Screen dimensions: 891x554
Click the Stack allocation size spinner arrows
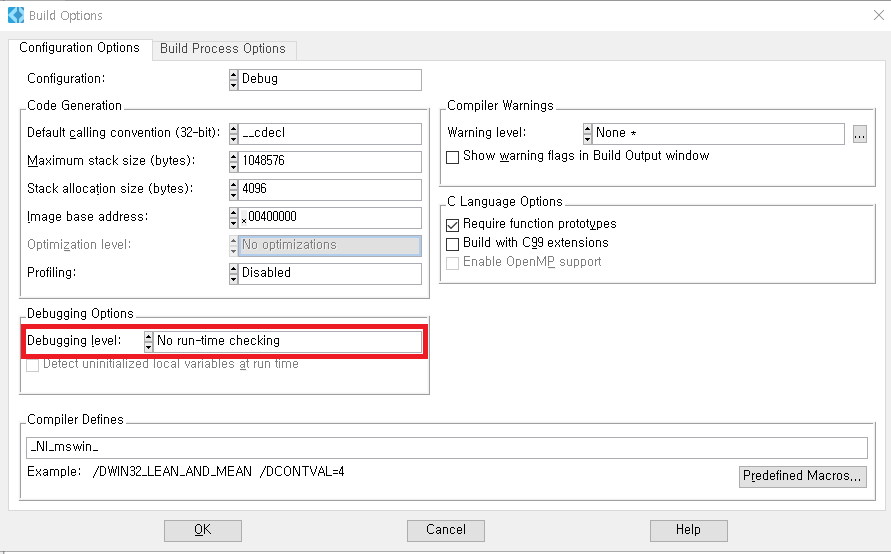coord(233,189)
